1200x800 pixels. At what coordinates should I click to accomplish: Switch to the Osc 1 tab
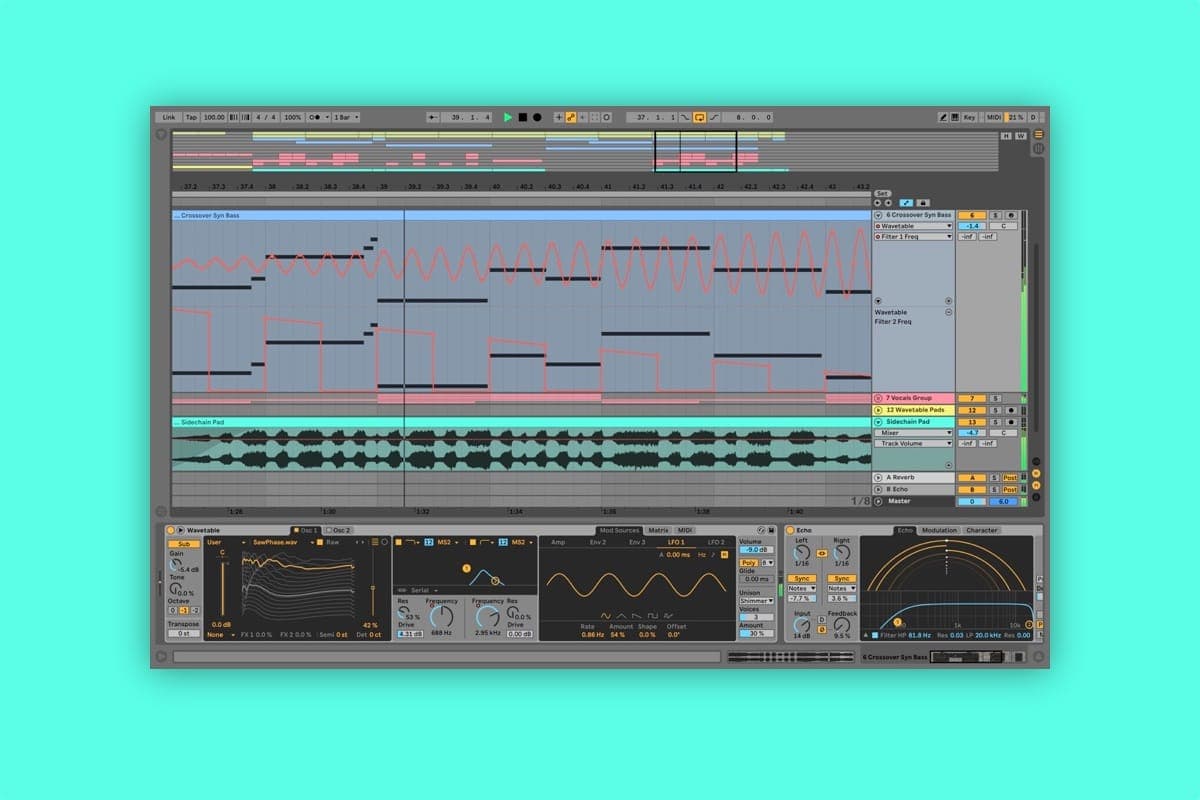(308, 530)
